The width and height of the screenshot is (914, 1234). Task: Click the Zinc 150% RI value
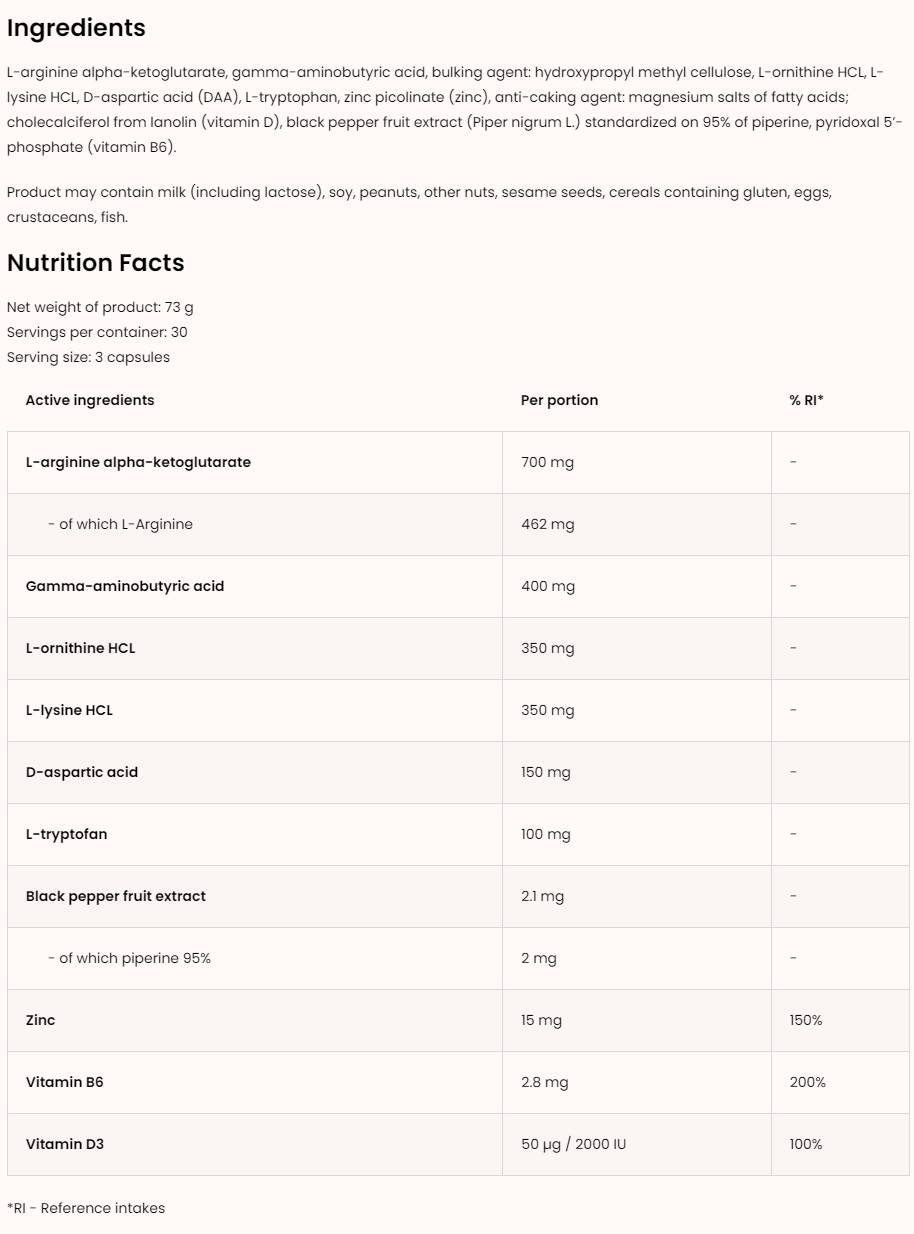click(x=805, y=1020)
